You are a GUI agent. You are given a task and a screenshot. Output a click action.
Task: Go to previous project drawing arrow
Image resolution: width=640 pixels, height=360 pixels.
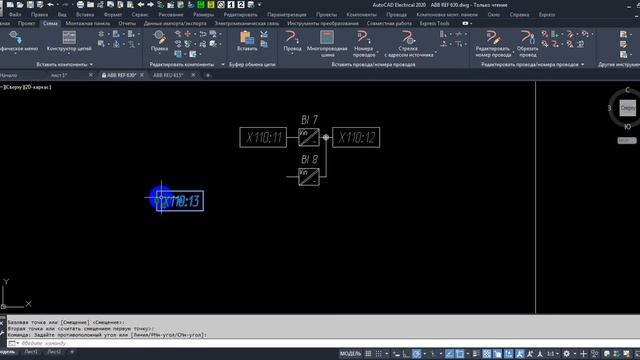141,5
